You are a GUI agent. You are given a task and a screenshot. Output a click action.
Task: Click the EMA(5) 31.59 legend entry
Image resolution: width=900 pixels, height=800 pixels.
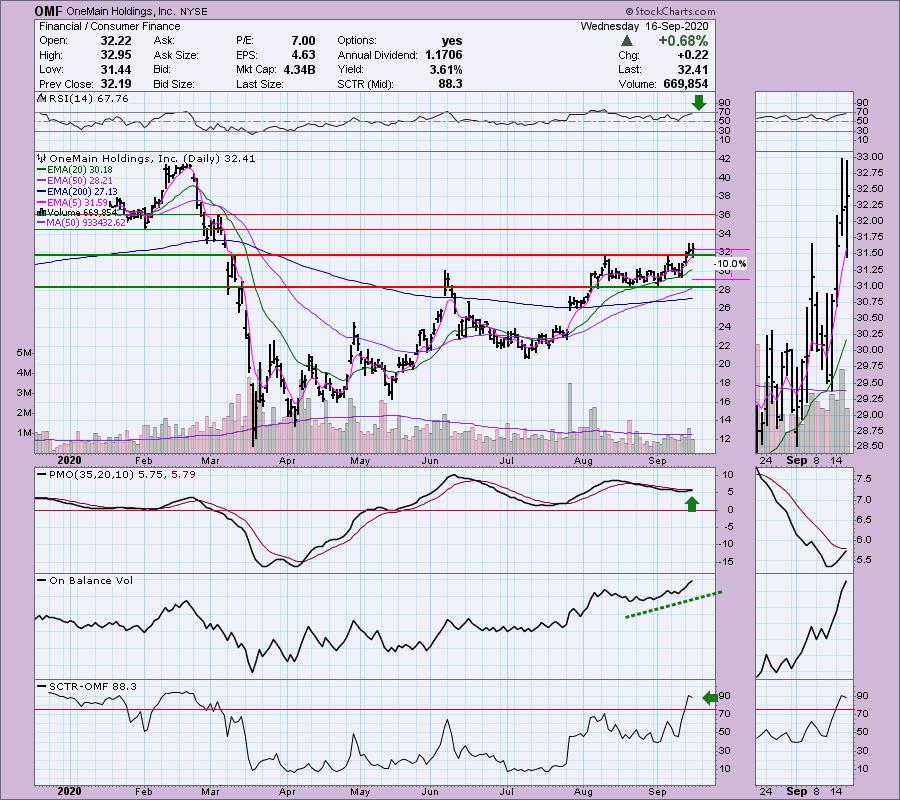coord(77,202)
